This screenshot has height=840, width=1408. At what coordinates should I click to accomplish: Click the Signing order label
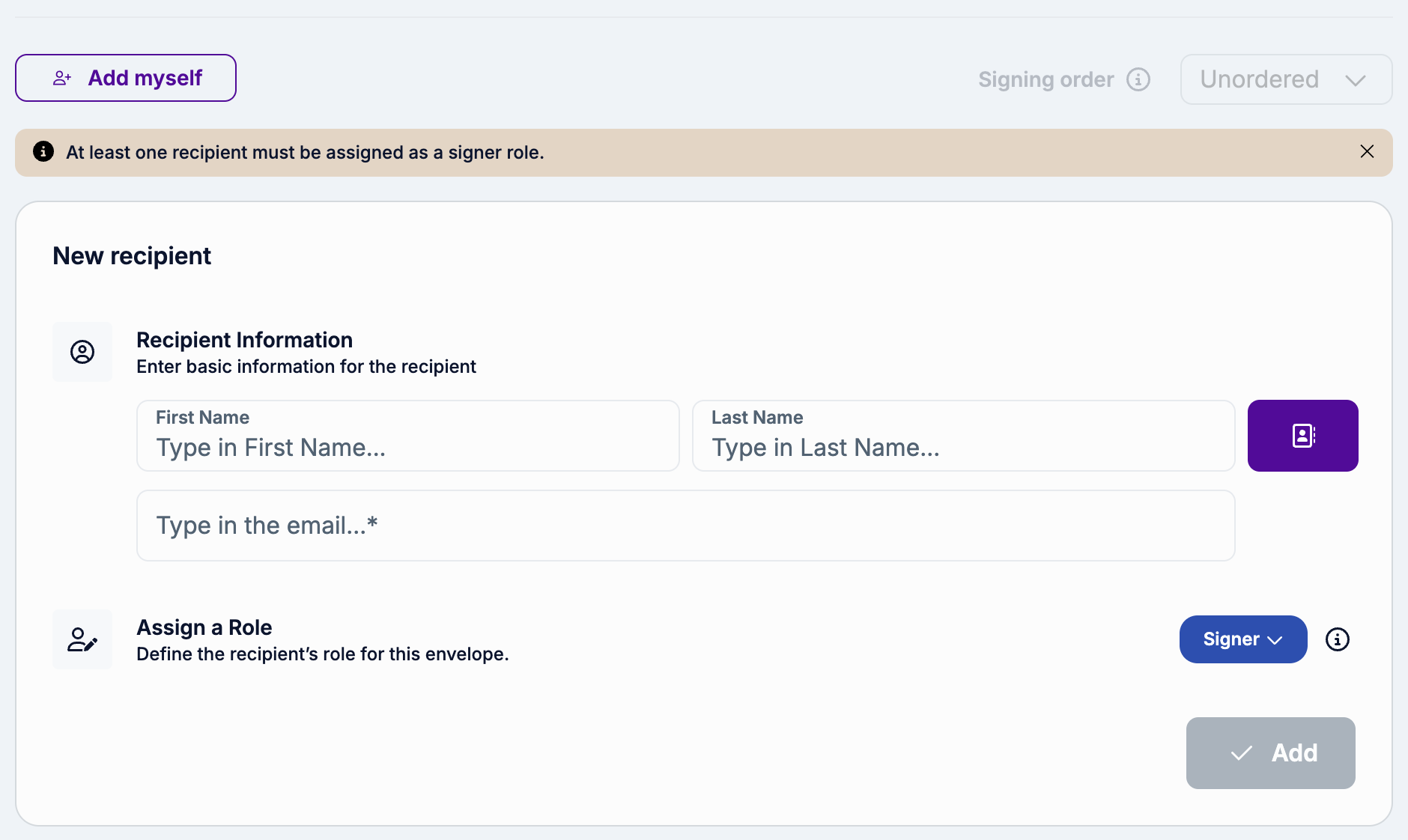1046,79
